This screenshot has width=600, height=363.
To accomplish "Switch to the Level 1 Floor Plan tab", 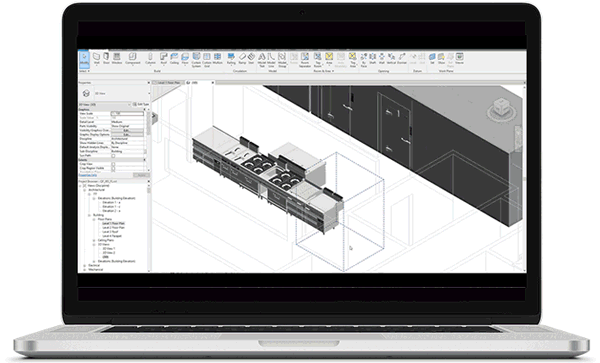I will pyautogui.click(x=167, y=83).
